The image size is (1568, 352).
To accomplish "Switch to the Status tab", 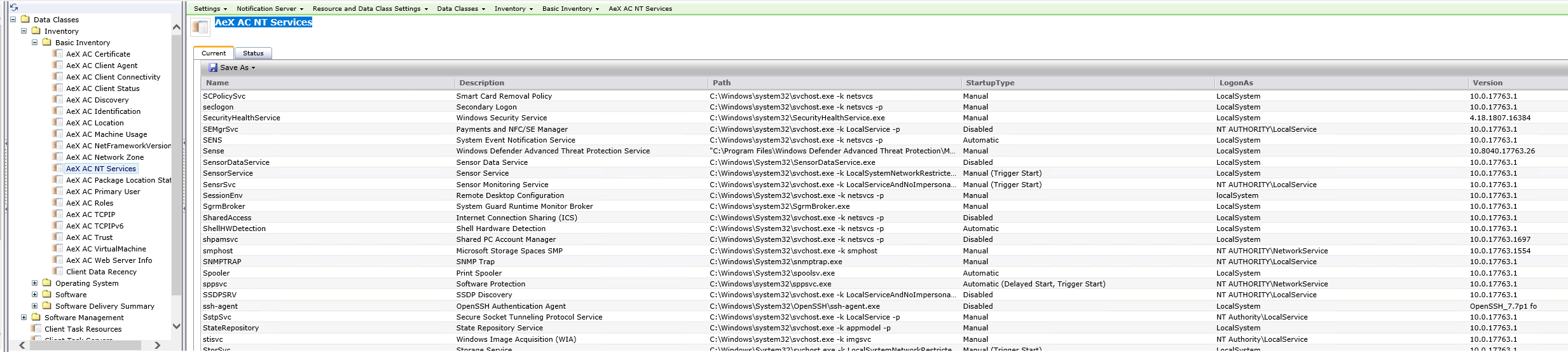I will point(253,53).
